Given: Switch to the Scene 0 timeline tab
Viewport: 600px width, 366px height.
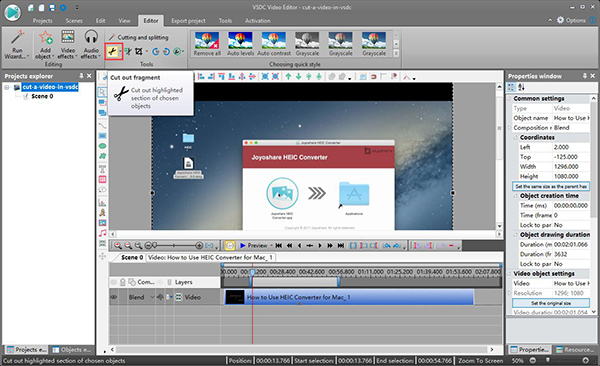Looking at the screenshot, I should (x=132, y=257).
